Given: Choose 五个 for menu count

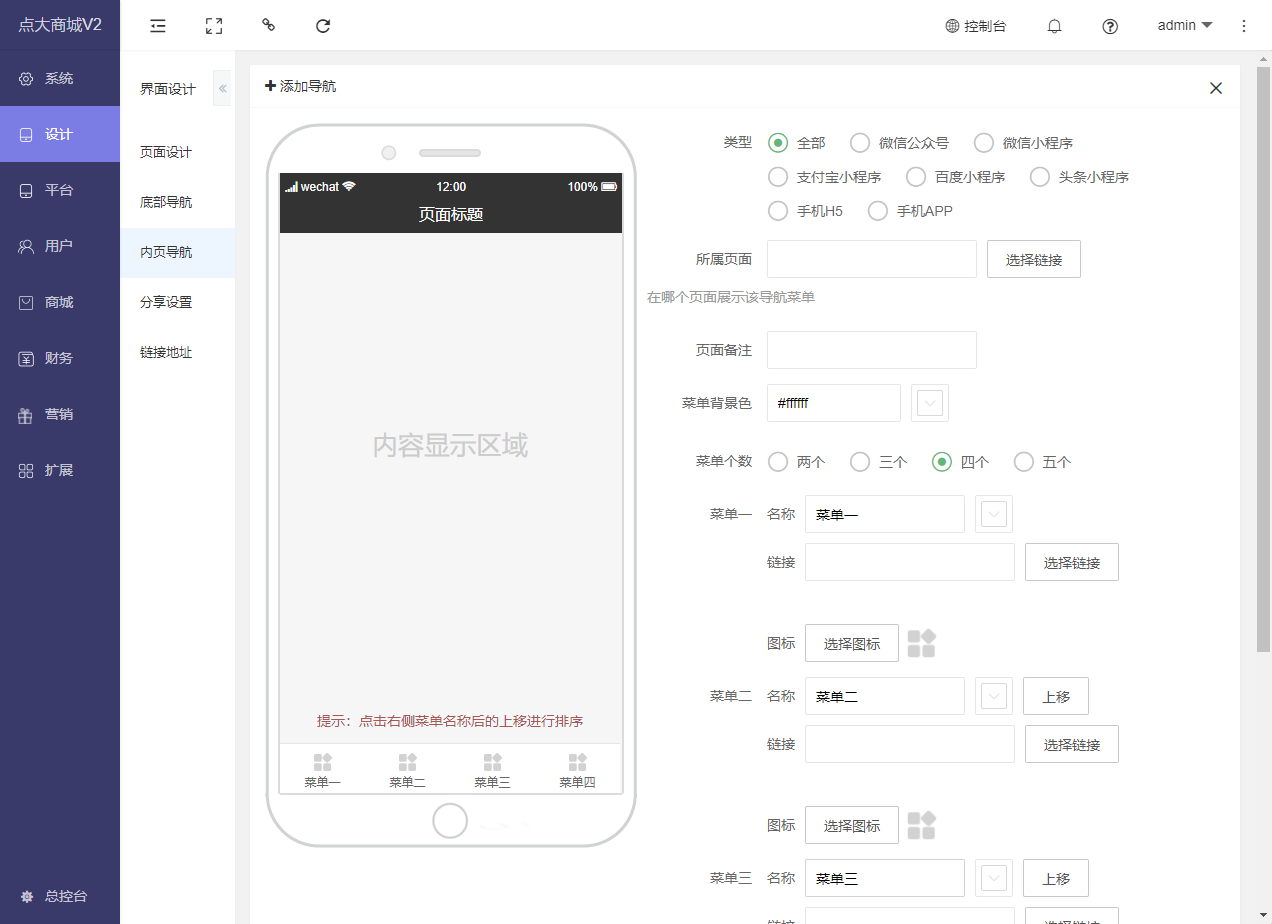Looking at the screenshot, I should [x=1024, y=462].
